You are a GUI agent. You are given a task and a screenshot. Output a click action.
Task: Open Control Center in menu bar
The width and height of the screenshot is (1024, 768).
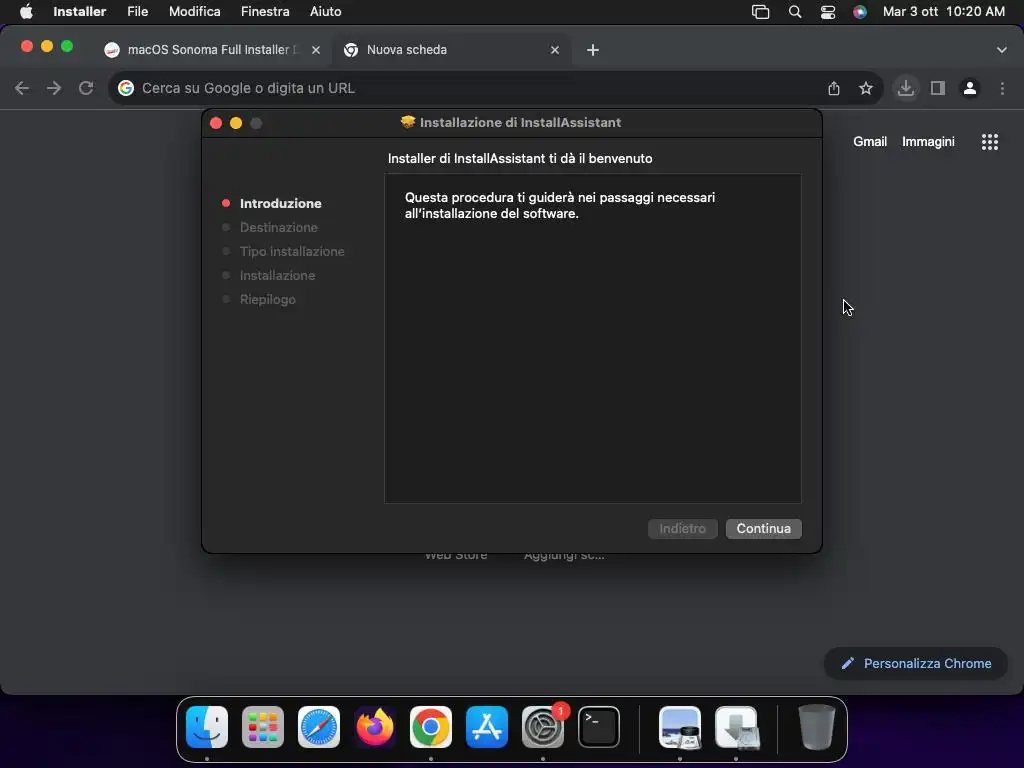point(827,12)
